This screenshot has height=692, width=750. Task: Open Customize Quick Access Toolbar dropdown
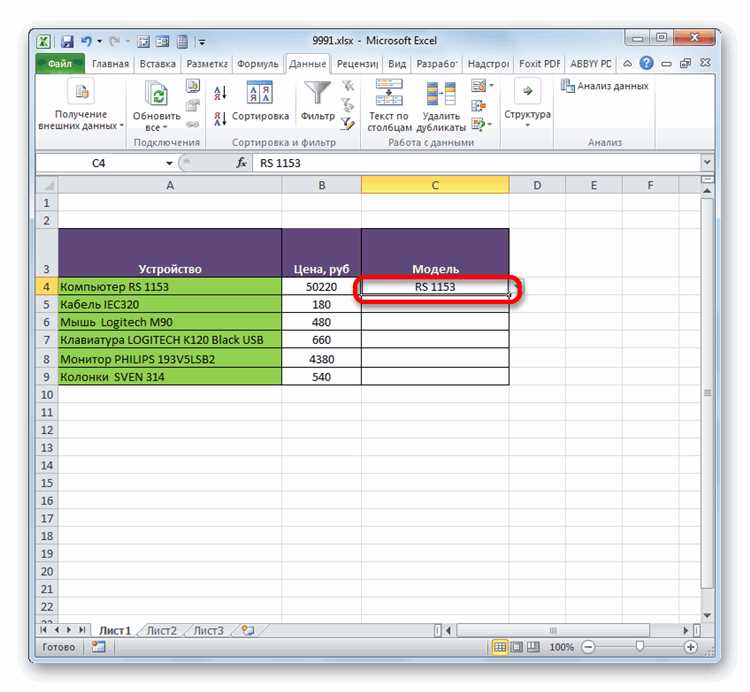(x=202, y=42)
